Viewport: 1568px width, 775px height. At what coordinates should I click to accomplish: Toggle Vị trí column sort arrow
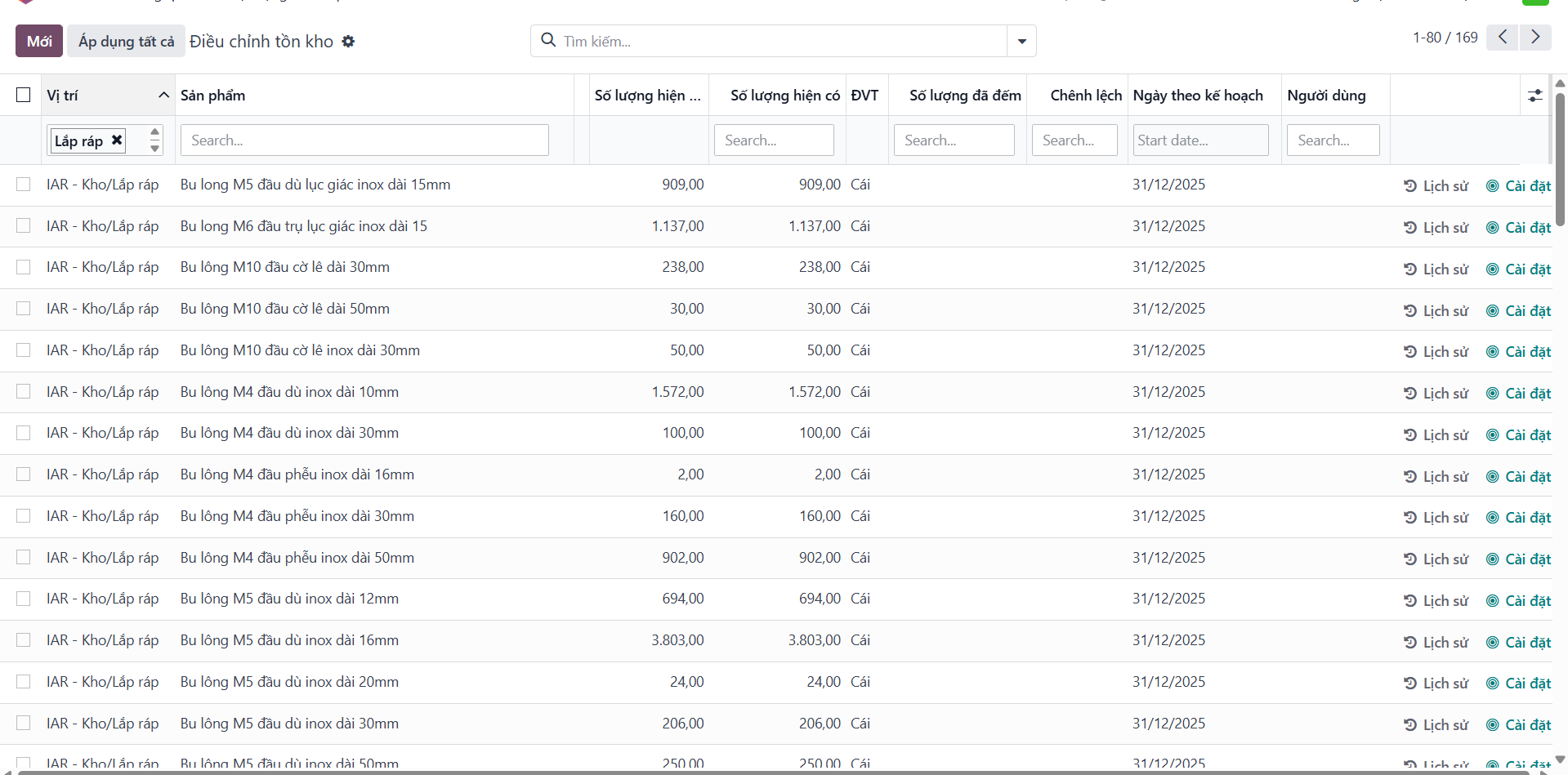[x=163, y=96]
